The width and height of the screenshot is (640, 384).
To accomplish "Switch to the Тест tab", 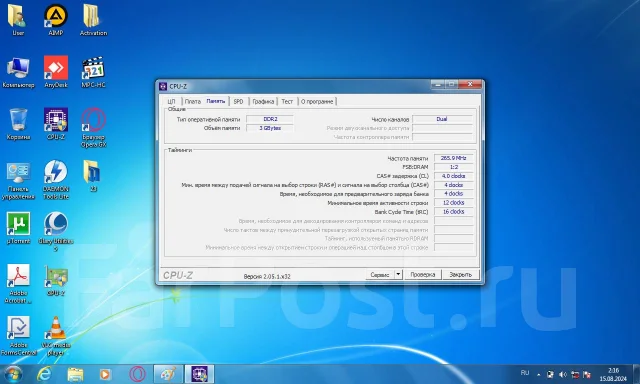I will tap(287, 101).
